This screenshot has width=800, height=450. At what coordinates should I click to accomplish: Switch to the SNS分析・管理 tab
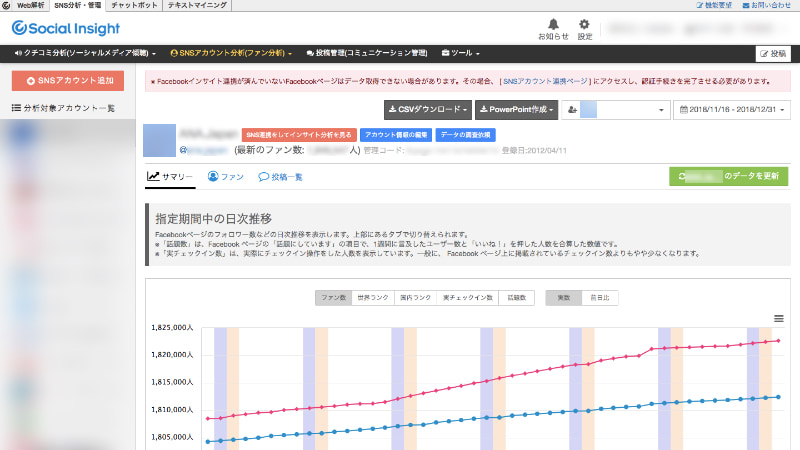78,5
